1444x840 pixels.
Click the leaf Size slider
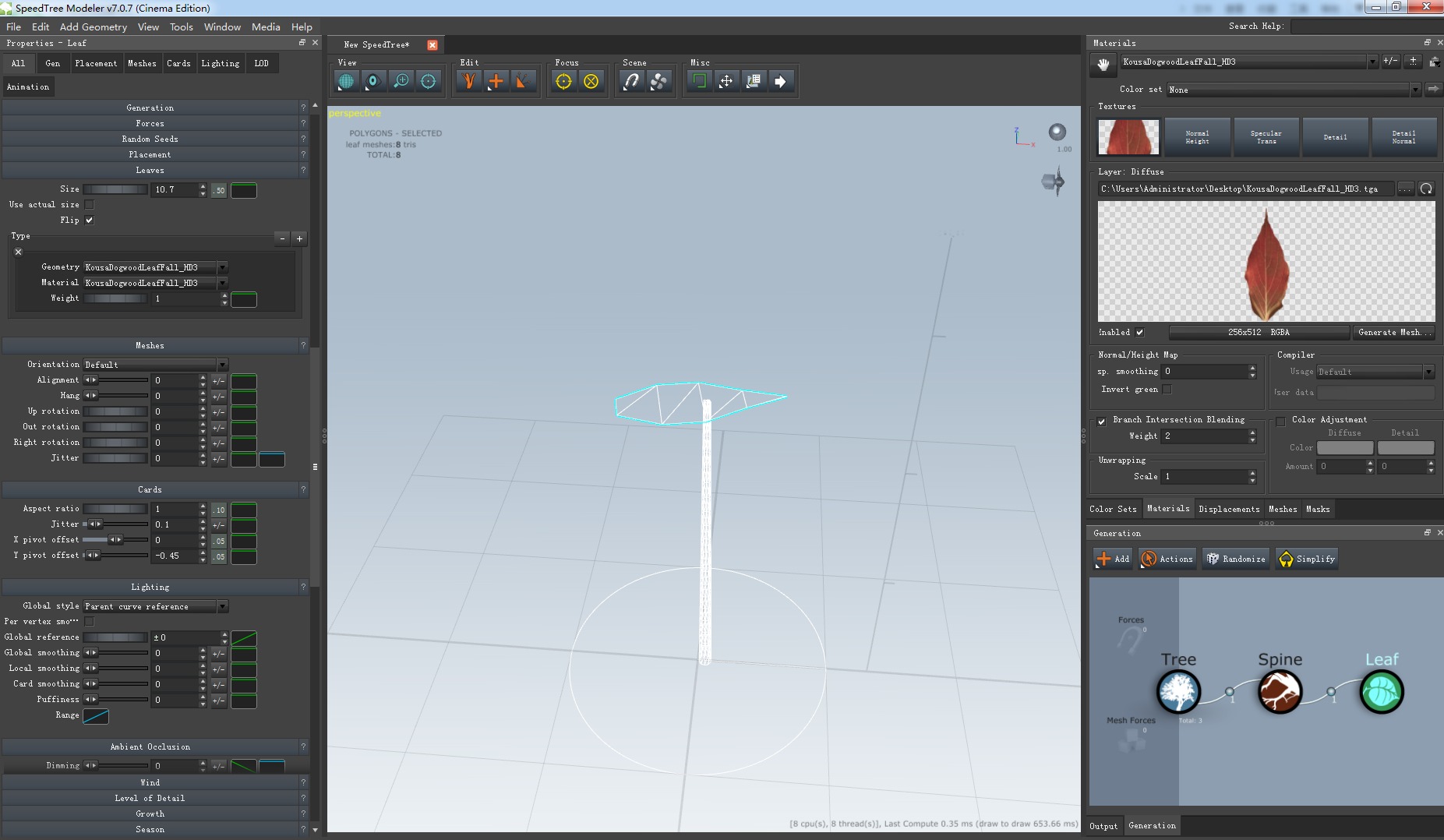click(115, 189)
